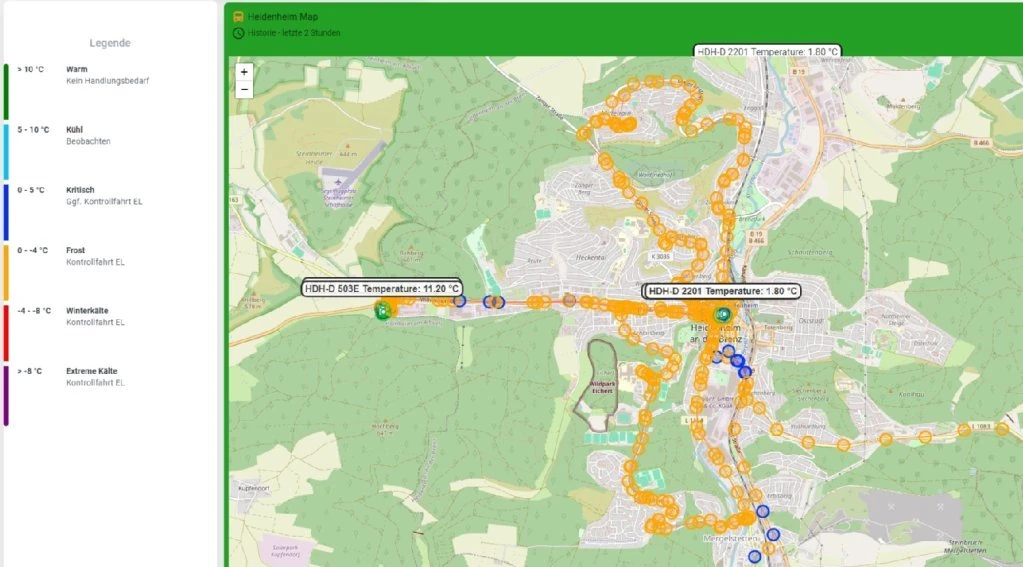
Task: Click the red Winterkälte legend color bar
Action: [x=6, y=333]
